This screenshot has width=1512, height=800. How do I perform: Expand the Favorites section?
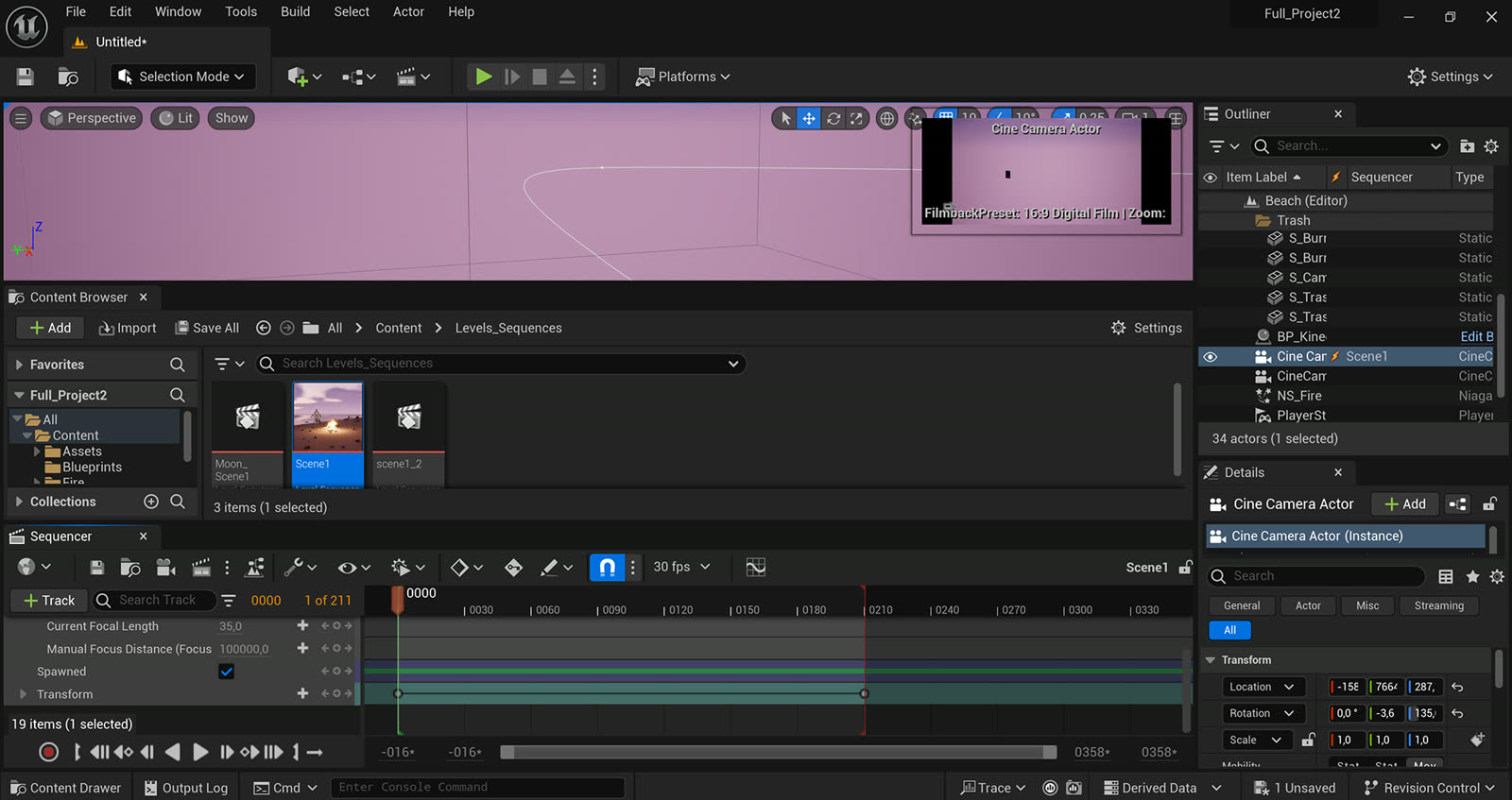tap(19, 365)
